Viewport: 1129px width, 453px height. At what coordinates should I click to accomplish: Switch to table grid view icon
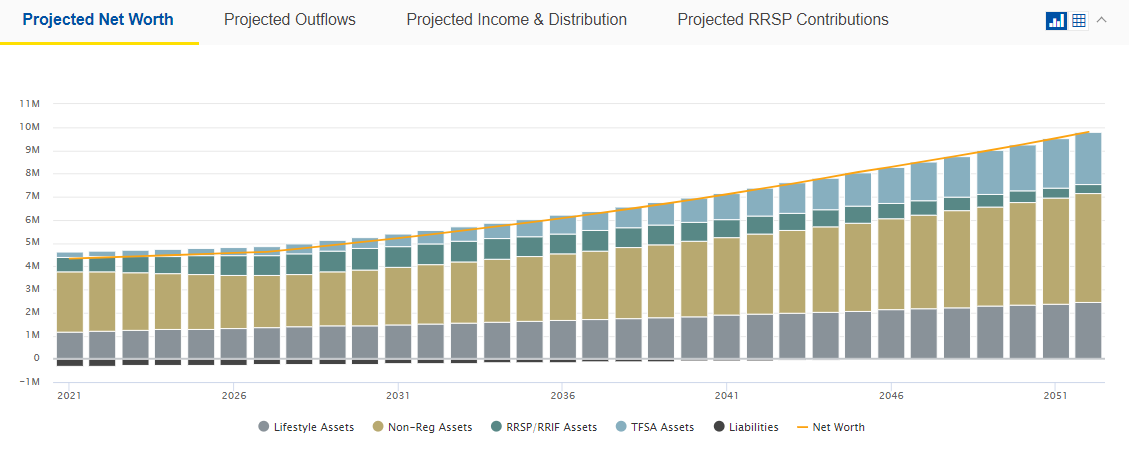click(1079, 21)
